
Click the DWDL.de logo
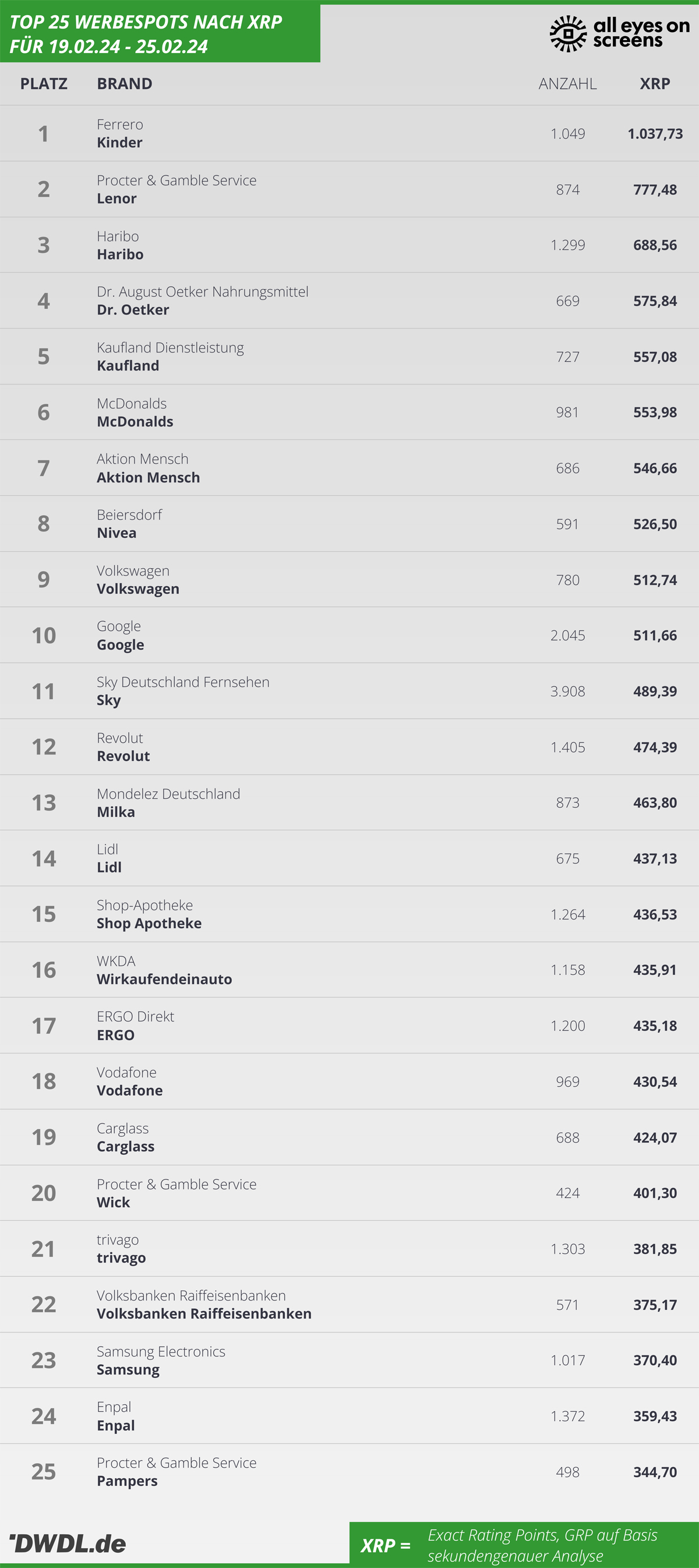(x=68, y=1544)
